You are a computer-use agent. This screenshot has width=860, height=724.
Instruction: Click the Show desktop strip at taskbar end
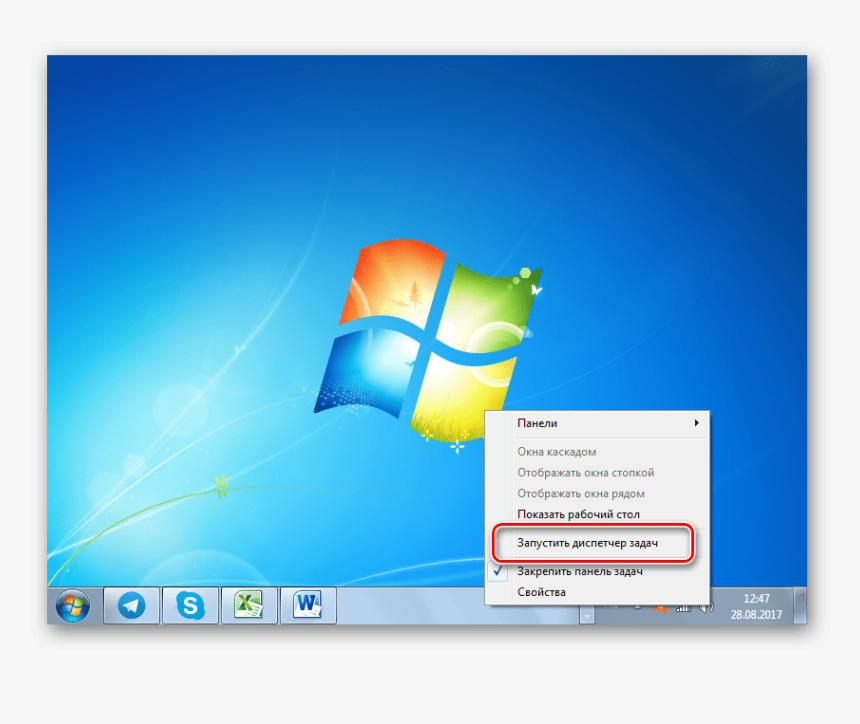pos(800,606)
